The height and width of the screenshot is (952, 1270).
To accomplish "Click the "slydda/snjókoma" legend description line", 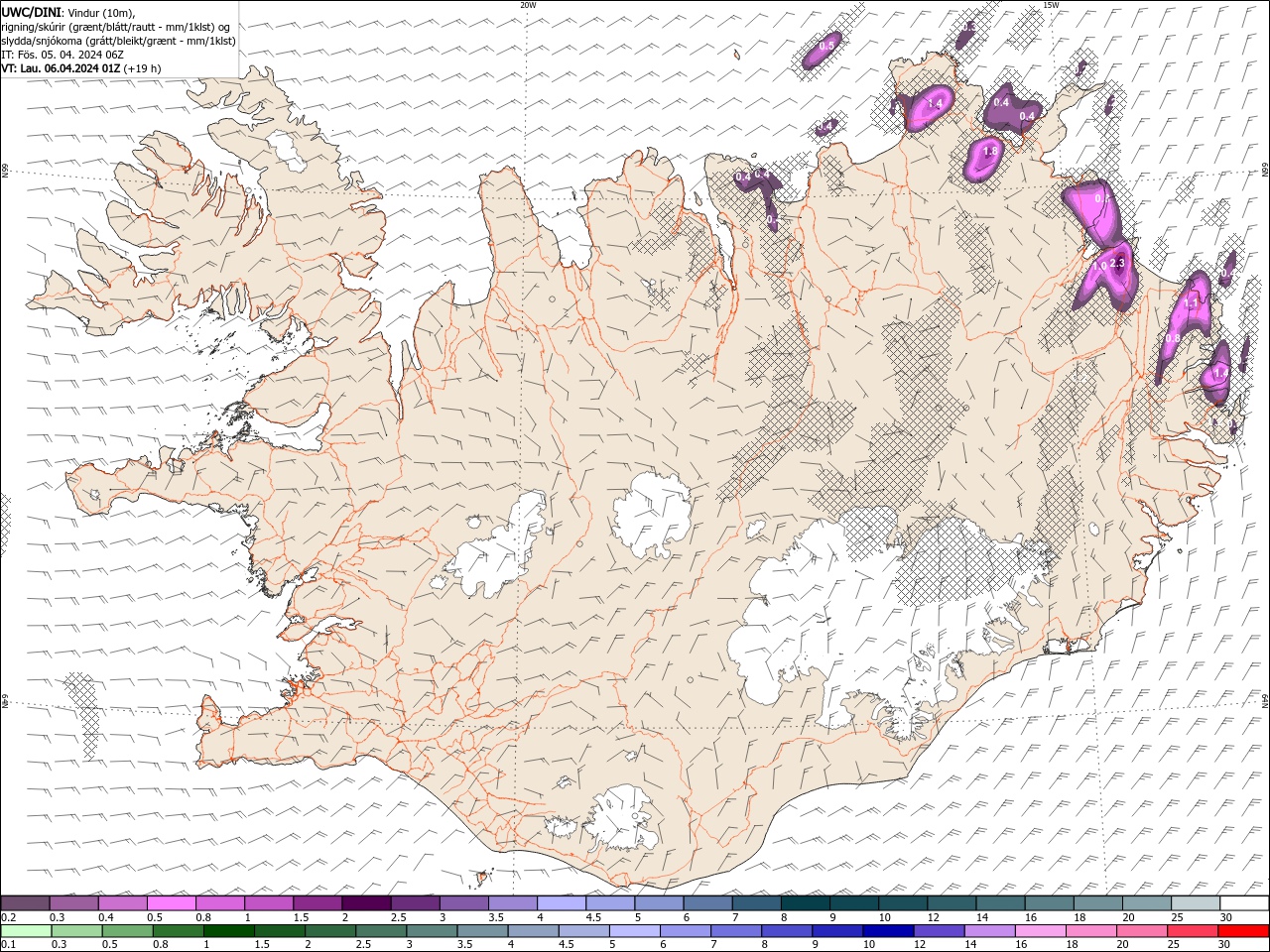I will [x=119, y=41].
